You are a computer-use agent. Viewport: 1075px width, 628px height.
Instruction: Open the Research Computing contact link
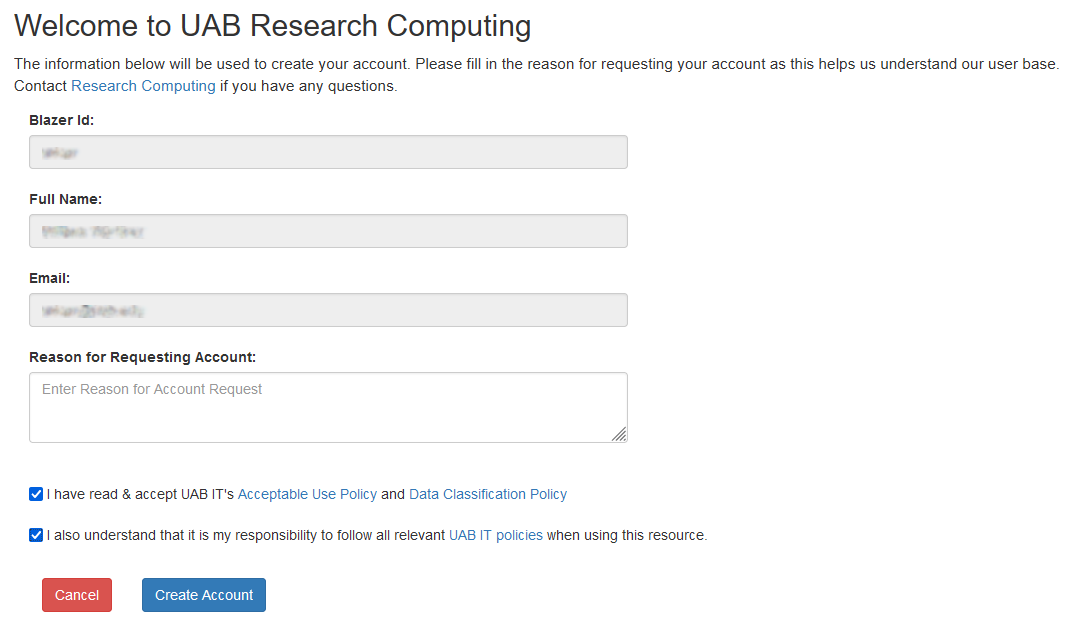pyautogui.click(x=143, y=86)
